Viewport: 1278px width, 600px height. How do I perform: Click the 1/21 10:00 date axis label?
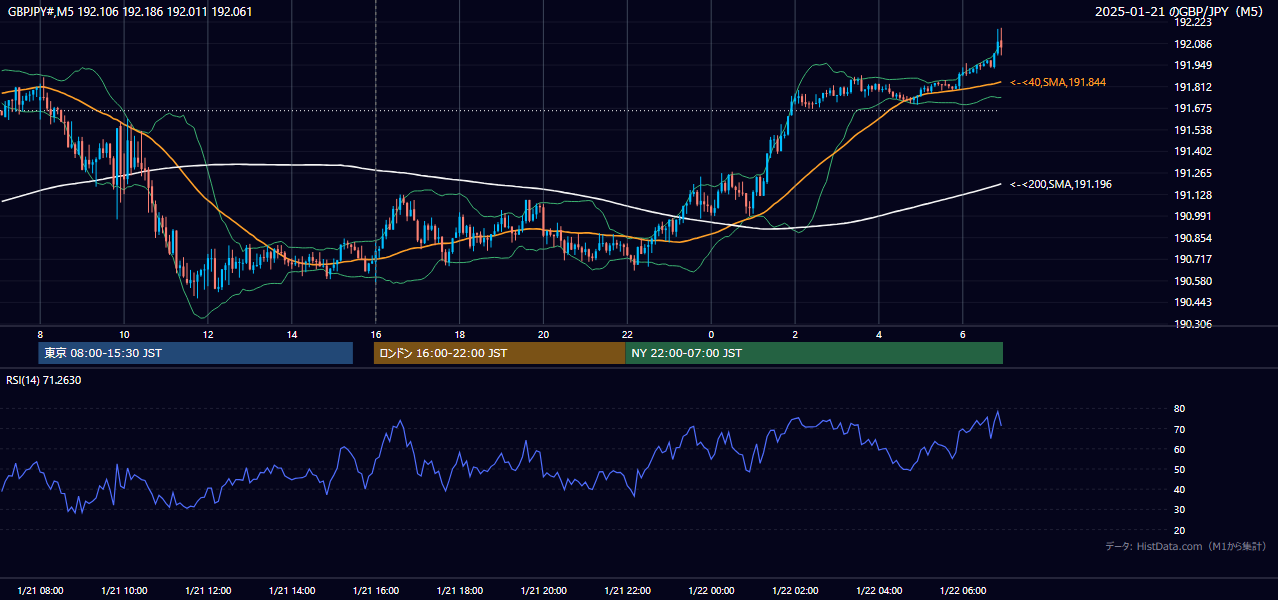[x=124, y=591]
